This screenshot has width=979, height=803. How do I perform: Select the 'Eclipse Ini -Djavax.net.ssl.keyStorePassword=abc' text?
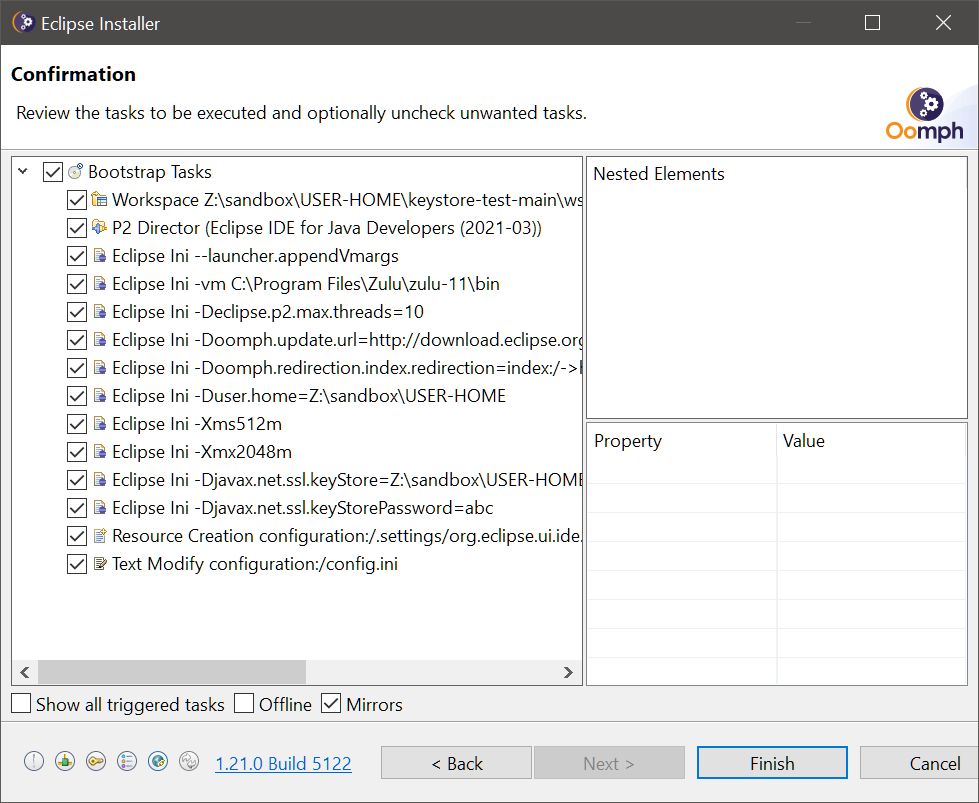(x=303, y=508)
